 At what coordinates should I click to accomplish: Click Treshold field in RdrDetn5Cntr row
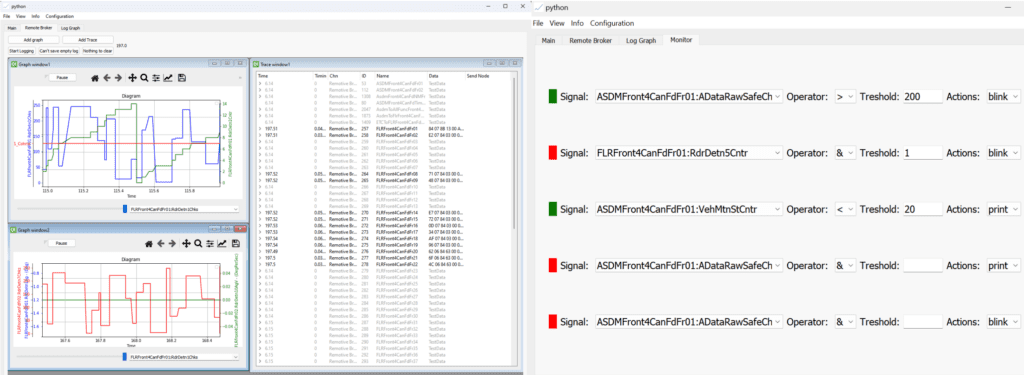point(923,153)
